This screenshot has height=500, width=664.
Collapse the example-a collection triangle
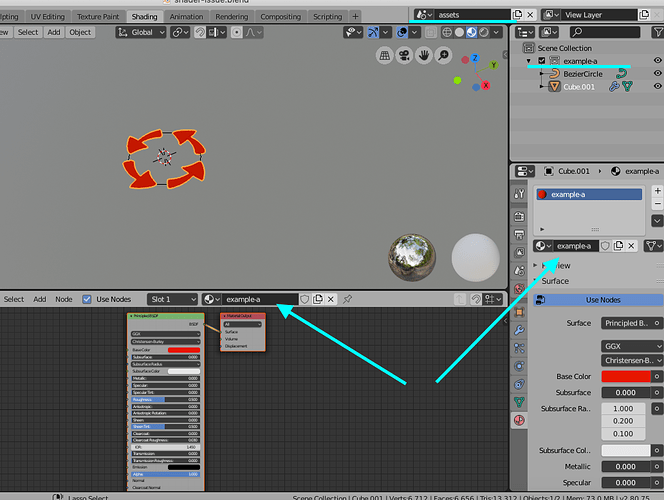coord(528,61)
